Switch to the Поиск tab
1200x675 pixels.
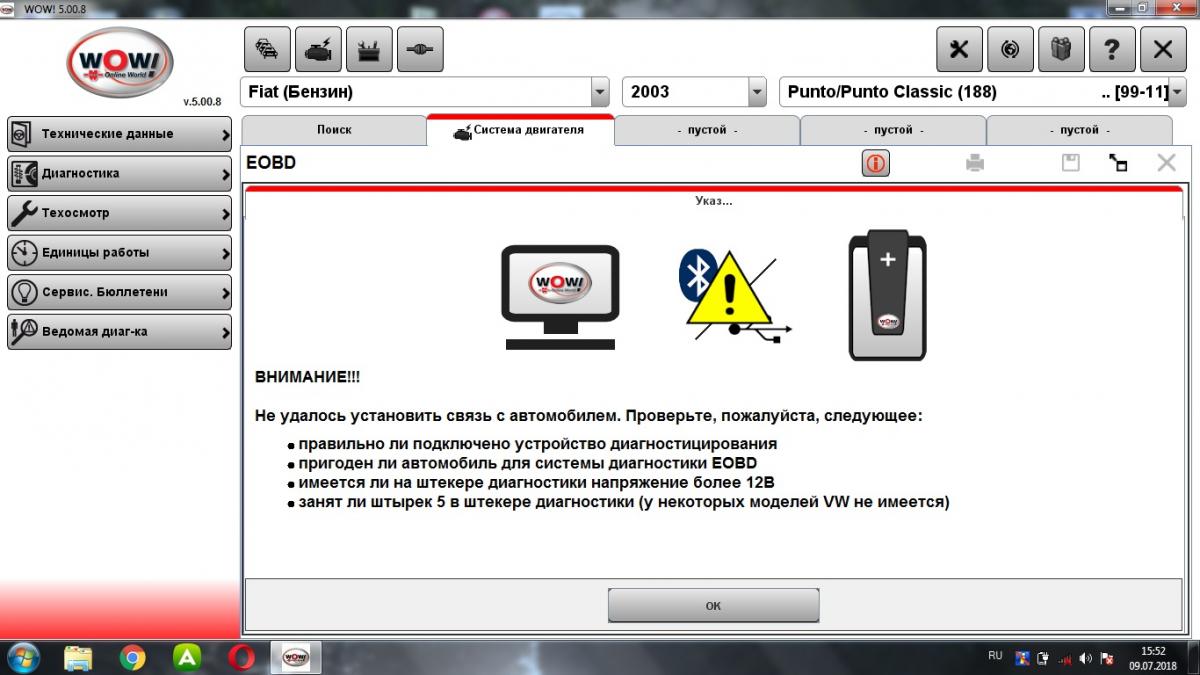tap(334, 130)
